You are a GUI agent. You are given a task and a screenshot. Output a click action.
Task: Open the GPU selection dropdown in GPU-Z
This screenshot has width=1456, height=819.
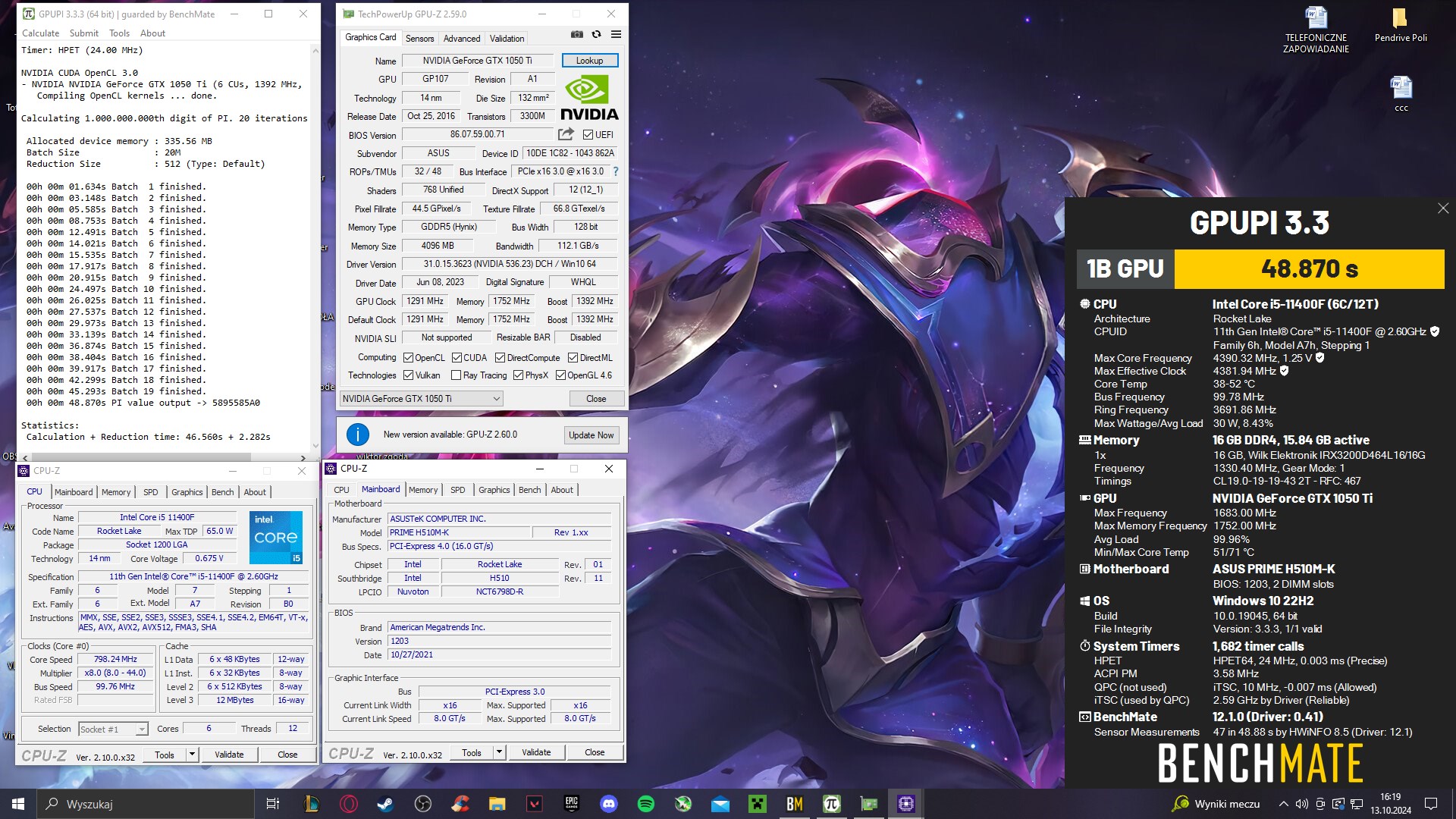click(422, 399)
